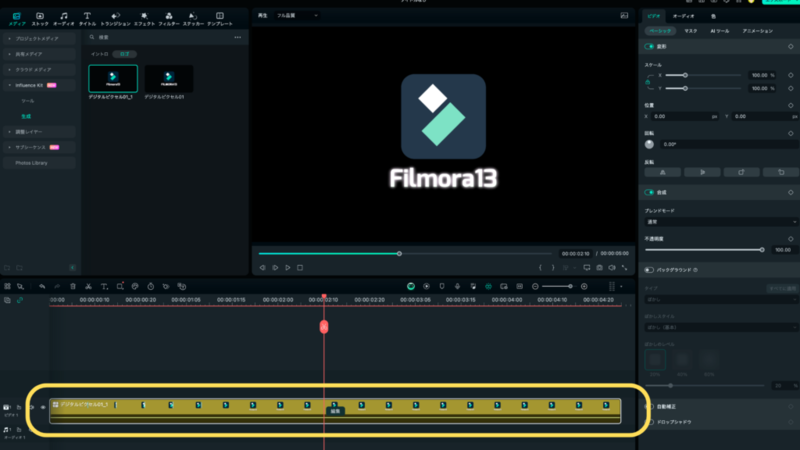
Task: Step back one frame in preview
Action: 262,267
